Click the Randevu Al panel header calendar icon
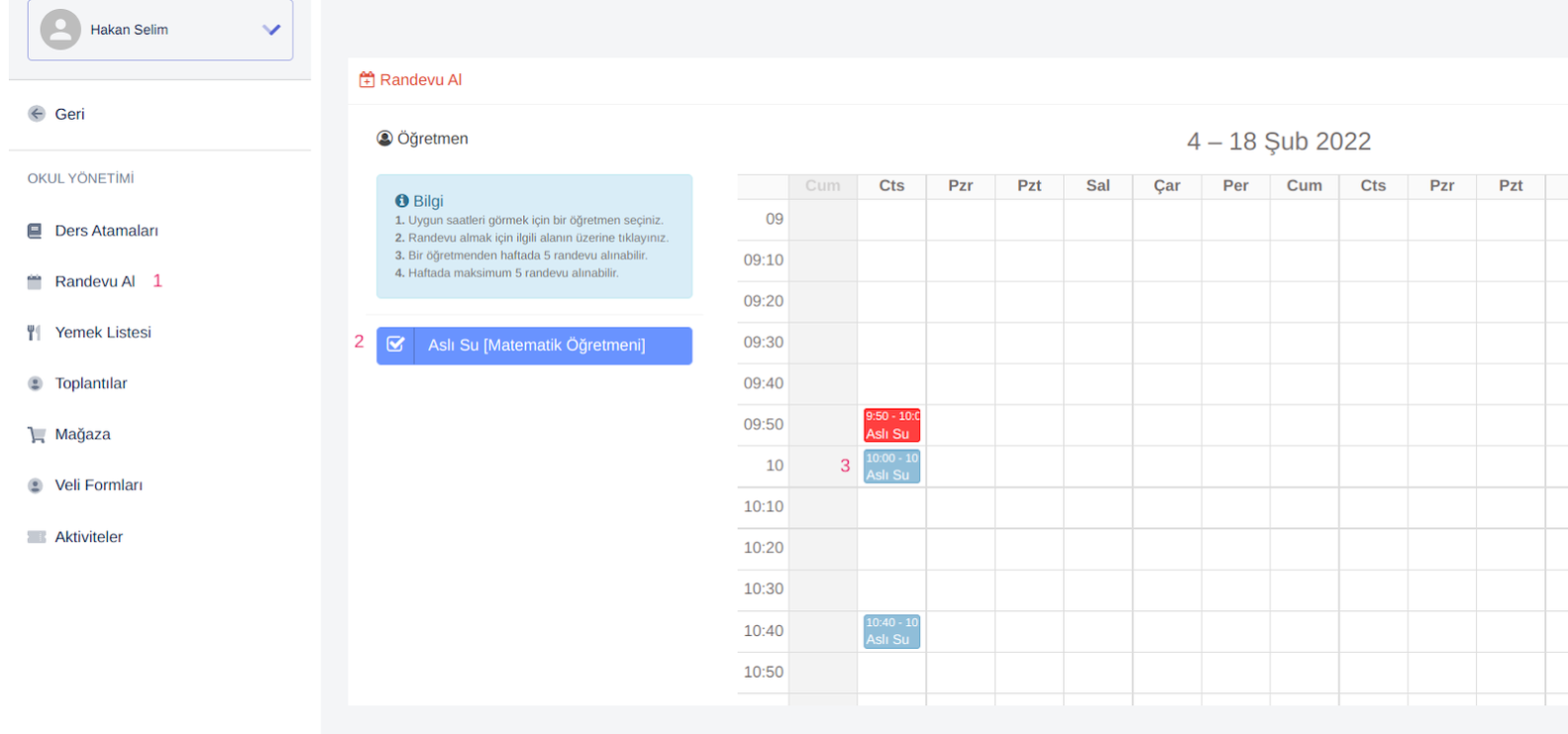 (x=366, y=80)
